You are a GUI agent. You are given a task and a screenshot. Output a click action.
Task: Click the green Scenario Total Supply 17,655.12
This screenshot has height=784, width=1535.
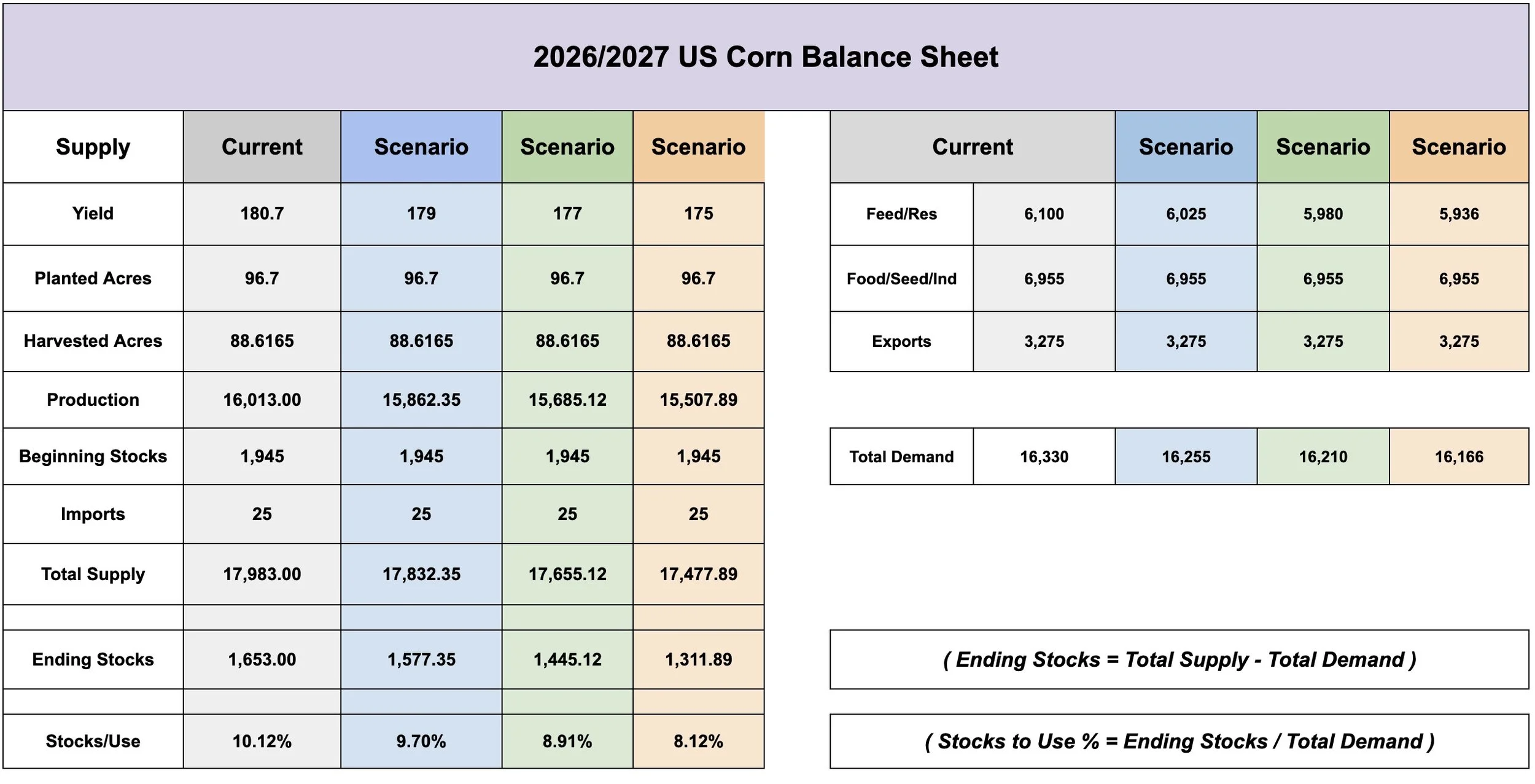[567, 575]
